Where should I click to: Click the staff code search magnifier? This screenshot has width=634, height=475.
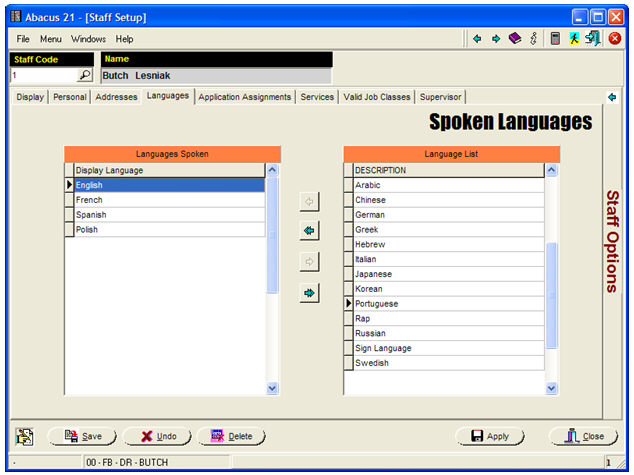pos(85,75)
